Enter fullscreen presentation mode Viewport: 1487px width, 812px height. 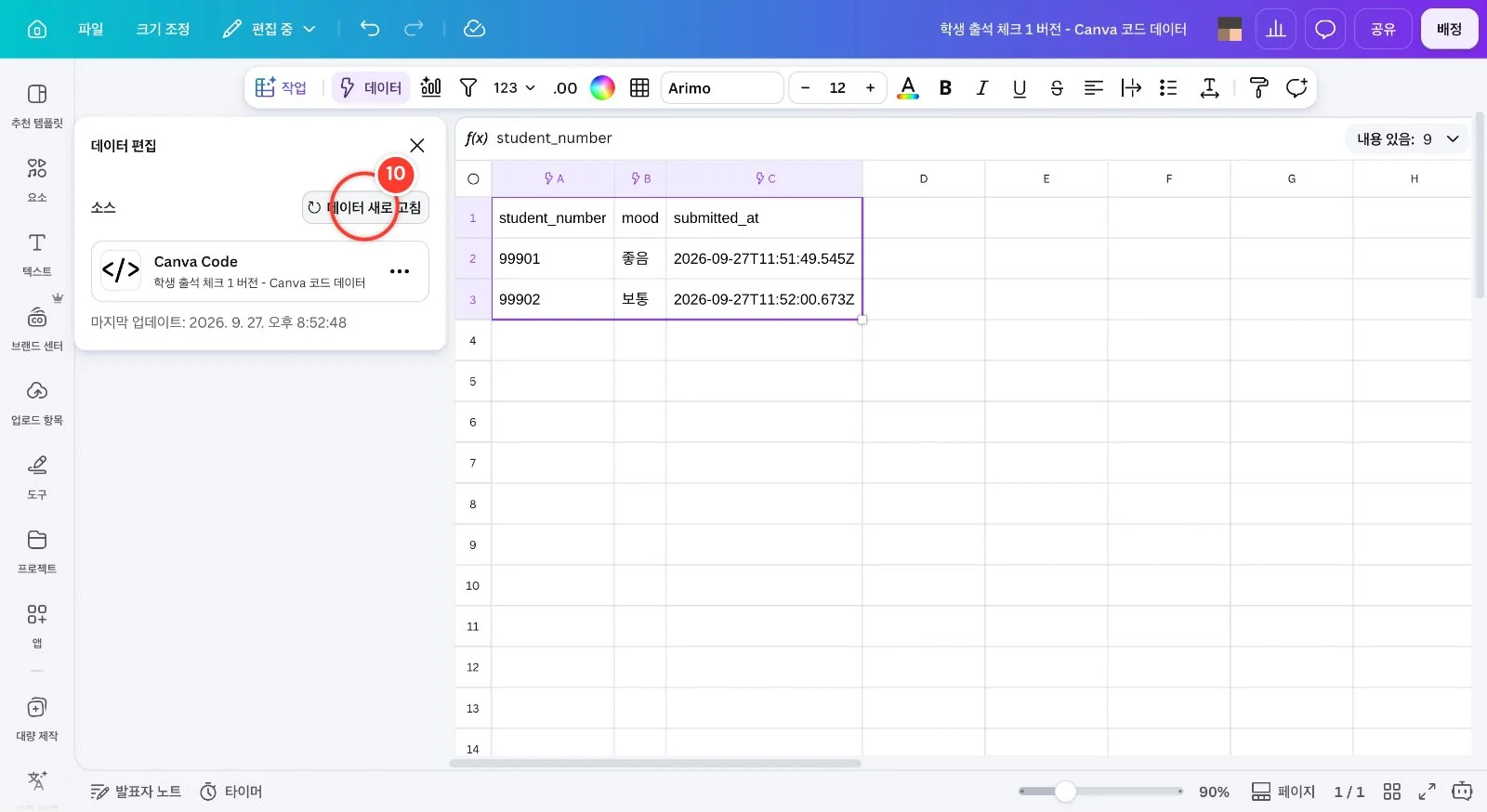[x=1427, y=792]
